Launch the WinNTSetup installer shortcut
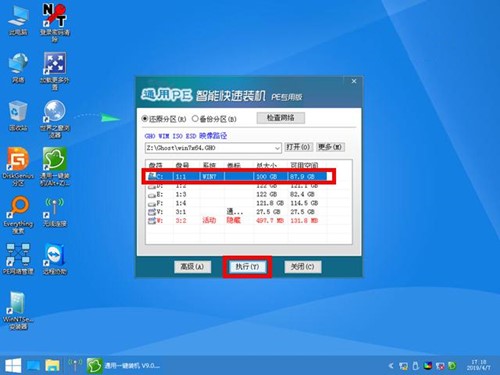 point(18,310)
